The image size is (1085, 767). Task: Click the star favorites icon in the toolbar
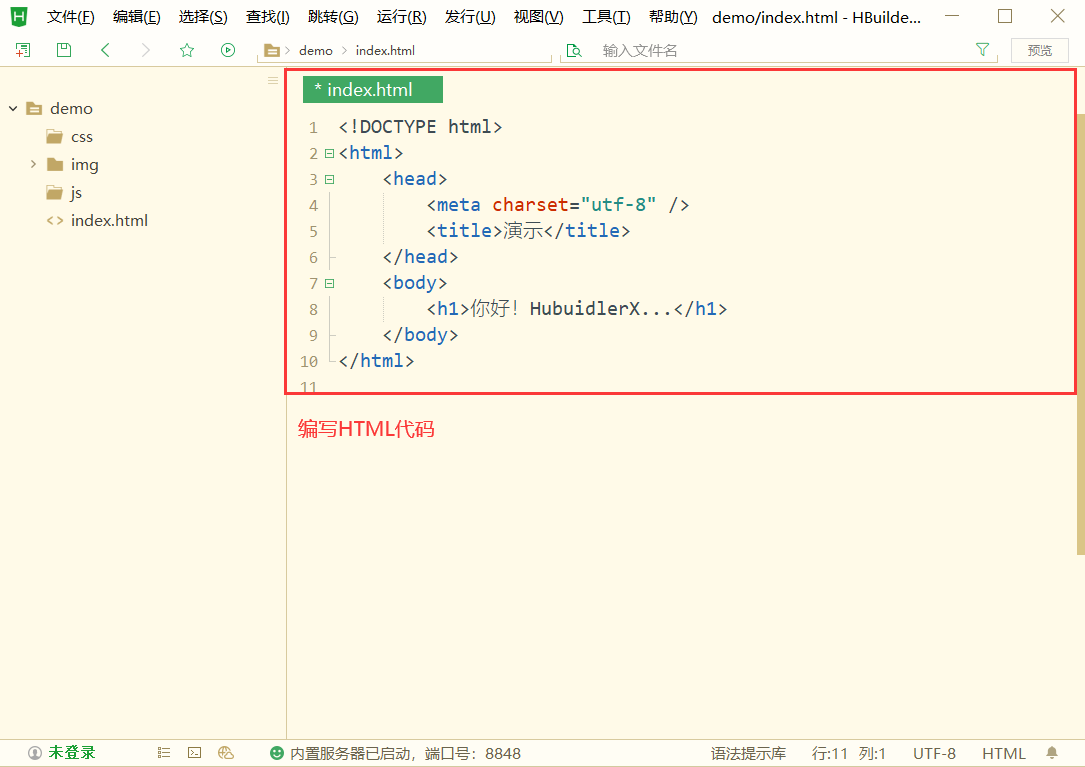(x=187, y=50)
